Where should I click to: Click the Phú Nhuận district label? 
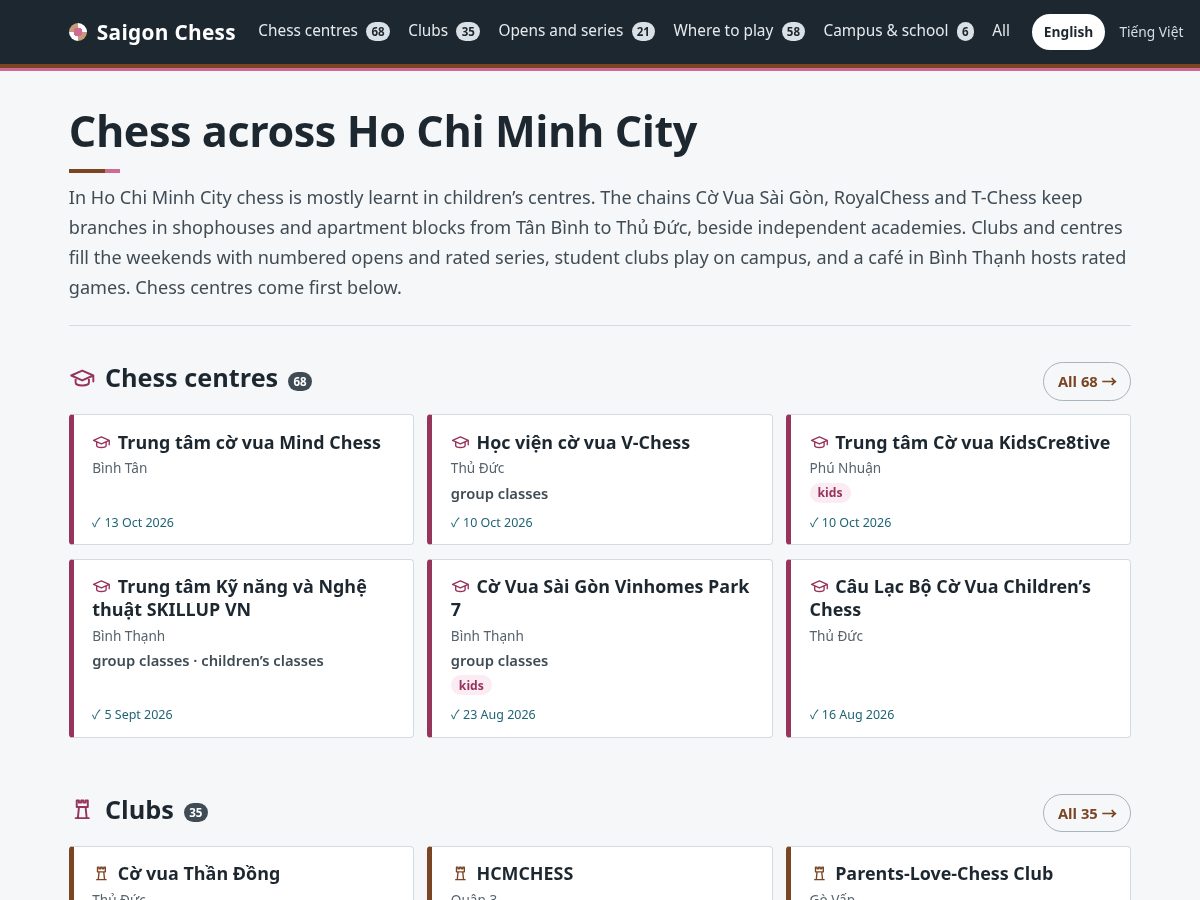pyautogui.click(x=845, y=468)
